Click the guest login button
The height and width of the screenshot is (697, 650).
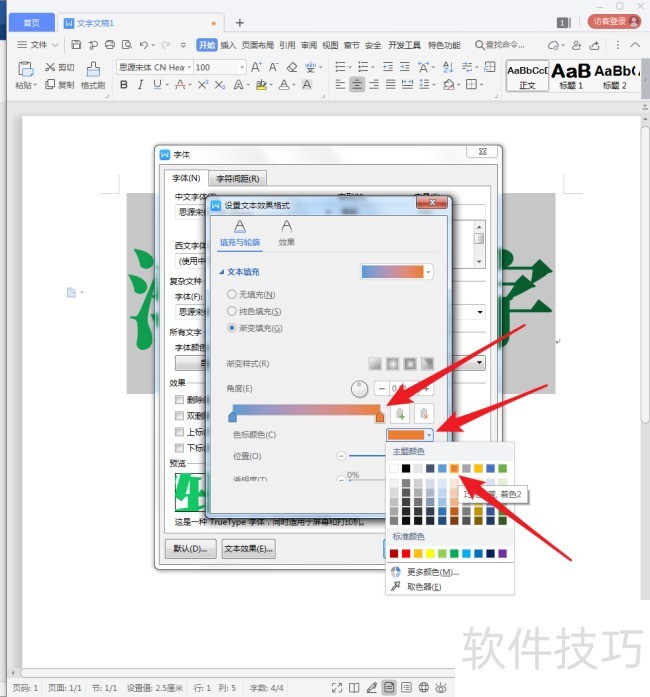point(614,21)
